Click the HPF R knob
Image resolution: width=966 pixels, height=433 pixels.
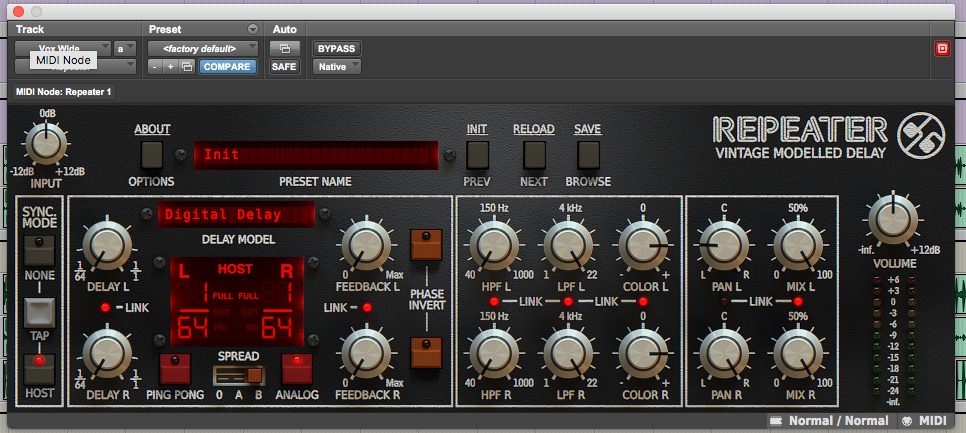click(x=493, y=353)
